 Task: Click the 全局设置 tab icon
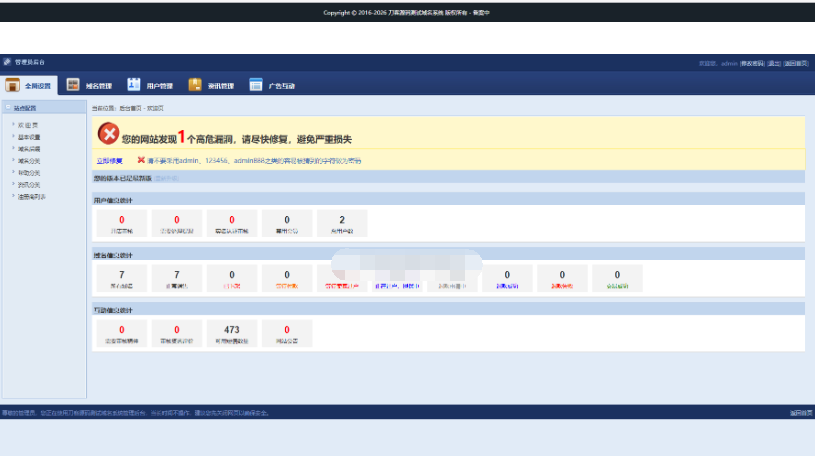[13, 85]
